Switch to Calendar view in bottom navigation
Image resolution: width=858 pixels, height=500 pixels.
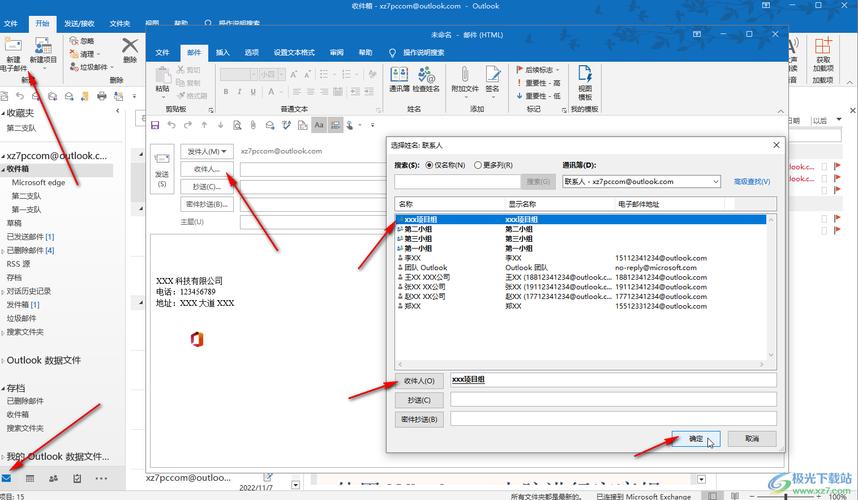pos(30,479)
